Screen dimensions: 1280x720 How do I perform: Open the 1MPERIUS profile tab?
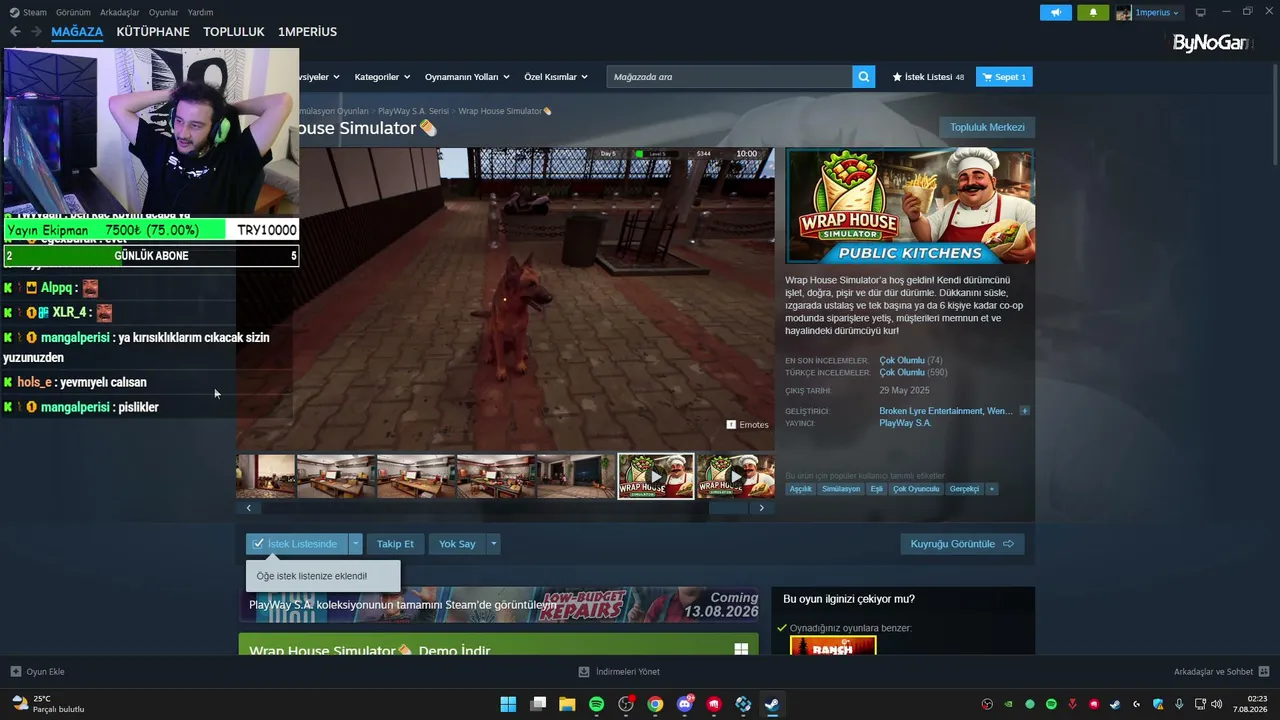click(x=307, y=32)
